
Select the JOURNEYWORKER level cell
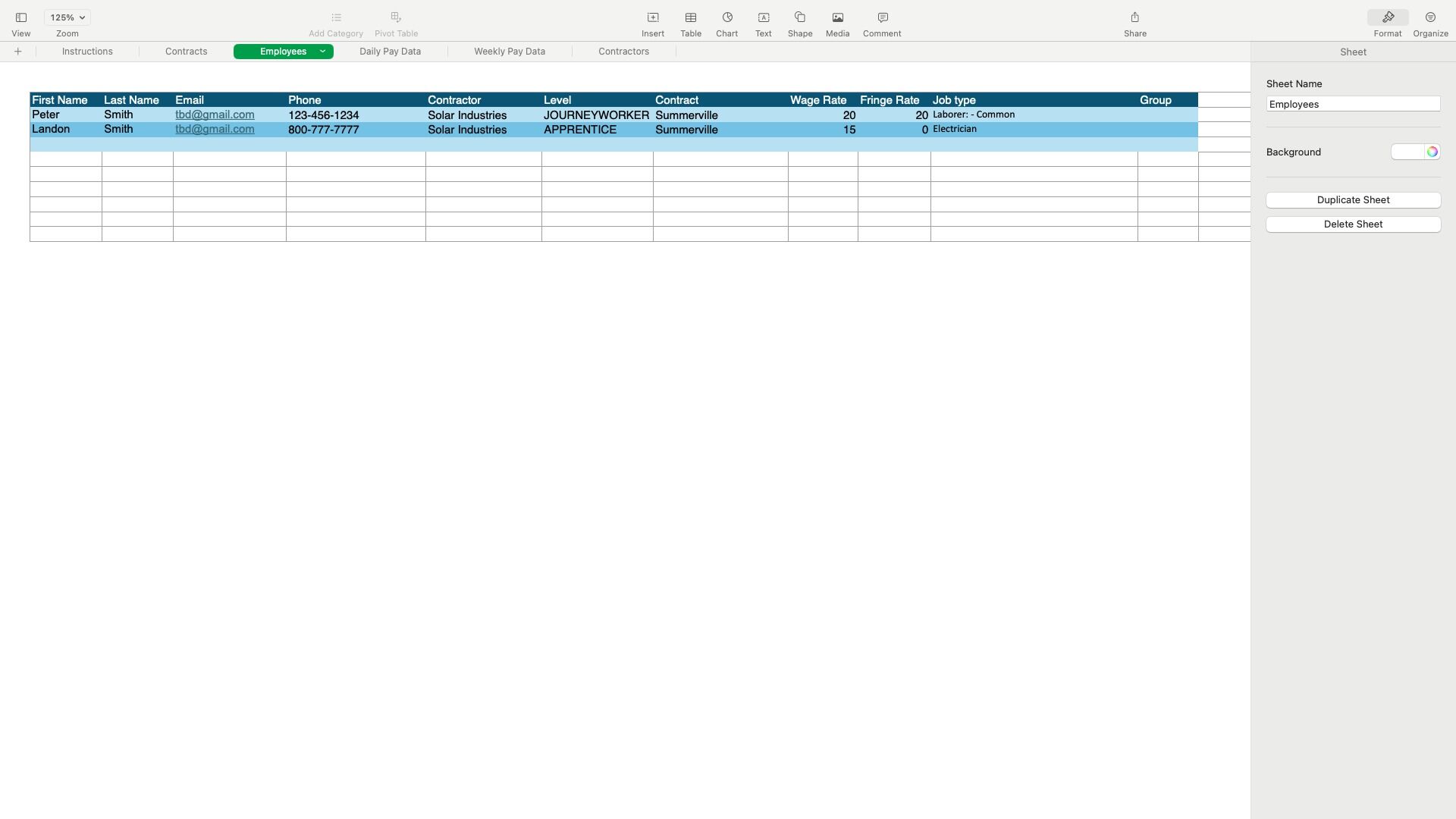coord(598,115)
